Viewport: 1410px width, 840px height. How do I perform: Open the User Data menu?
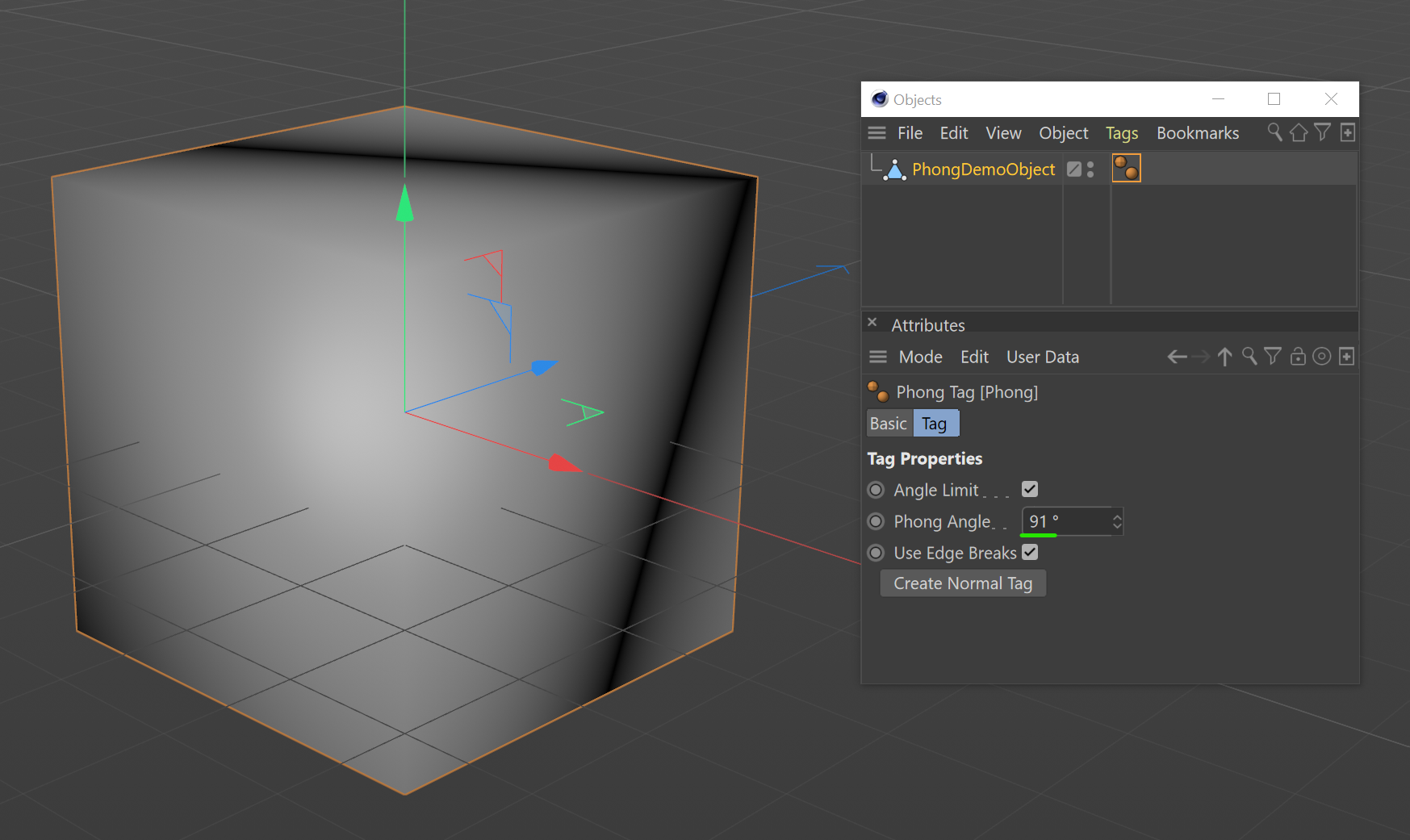point(1043,357)
